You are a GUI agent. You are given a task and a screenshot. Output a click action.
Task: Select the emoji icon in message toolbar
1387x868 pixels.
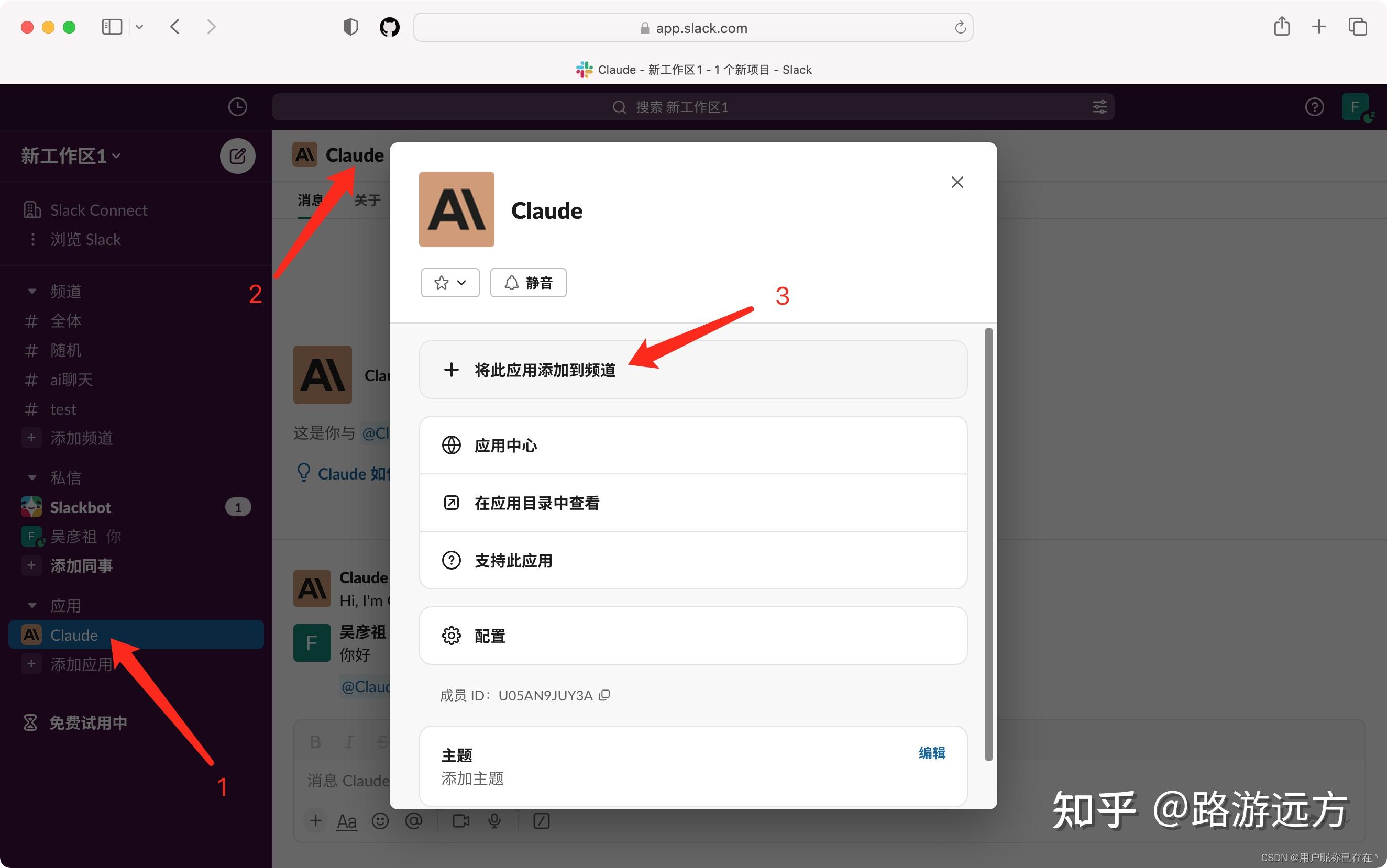pos(380,820)
